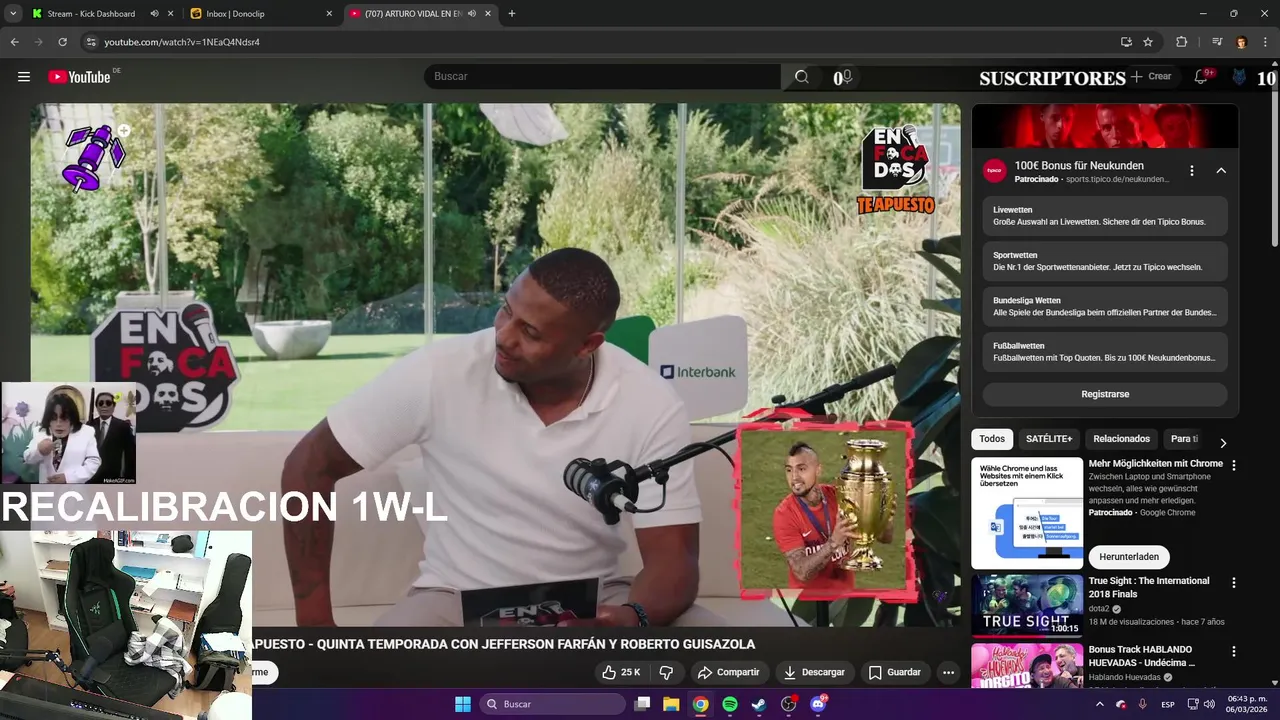Open Chrome media controls icon
Screen dimensions: 1280x720
coord(1217,42)
